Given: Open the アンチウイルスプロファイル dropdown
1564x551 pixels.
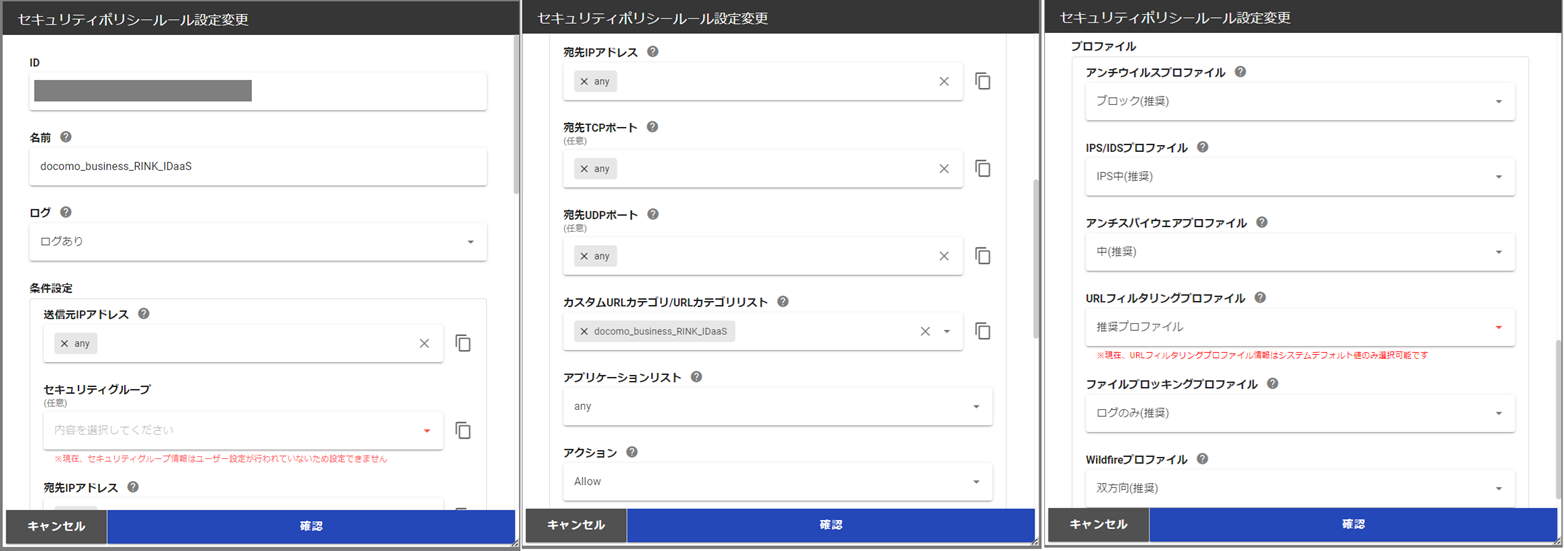Looking at the screenshot, I should pos(1300,101).
